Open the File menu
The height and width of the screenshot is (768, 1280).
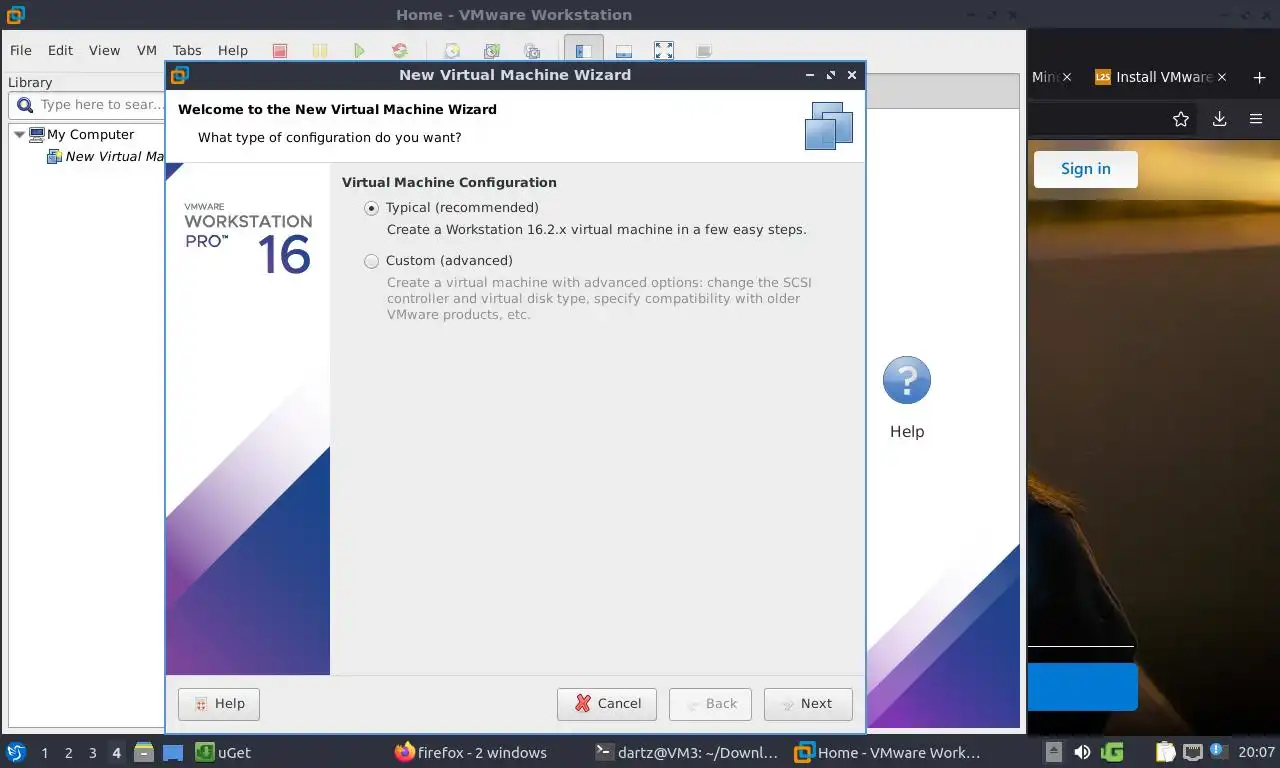[21, 50]
